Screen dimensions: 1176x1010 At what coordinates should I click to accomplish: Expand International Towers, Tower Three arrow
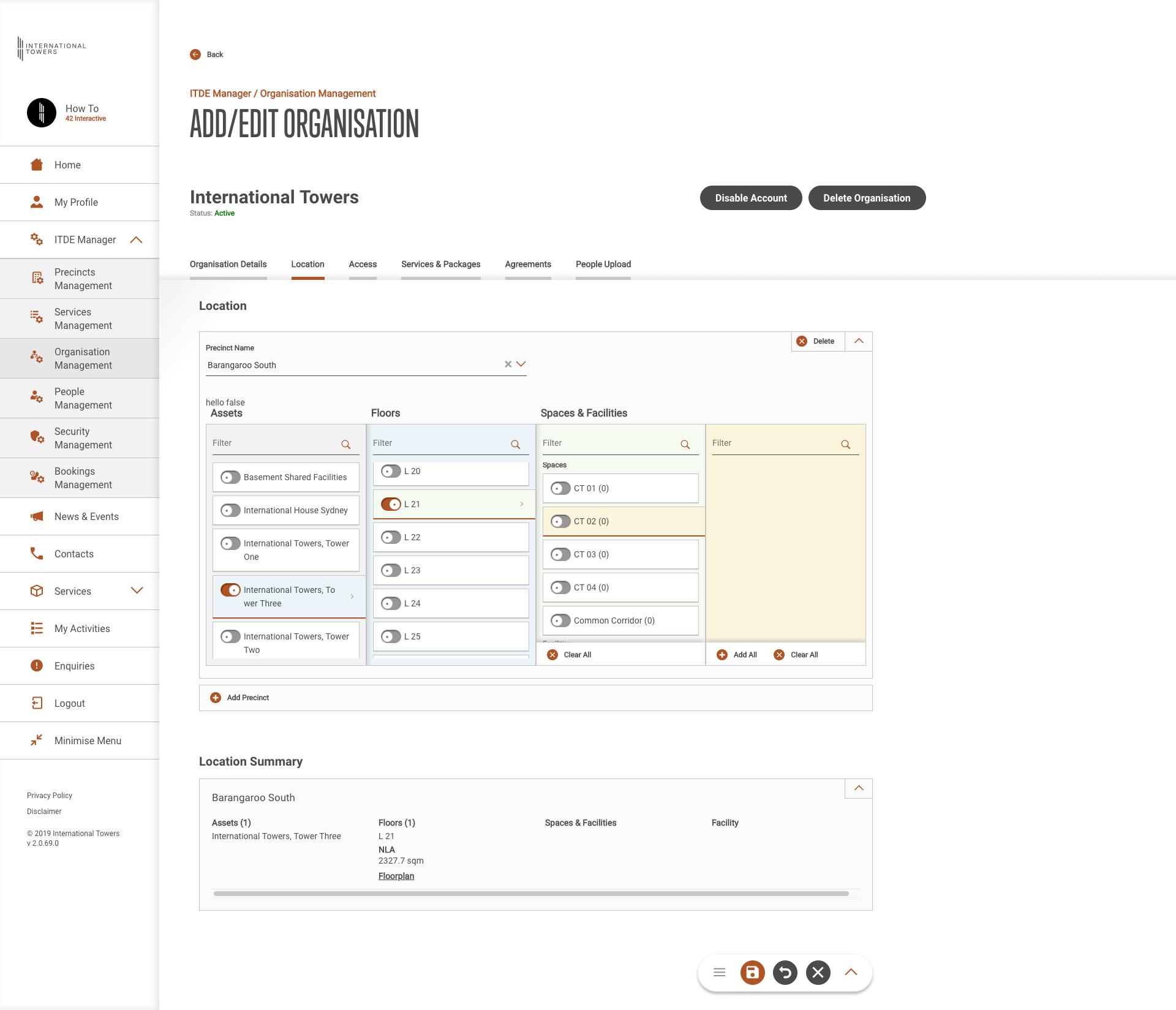[352, 597]
